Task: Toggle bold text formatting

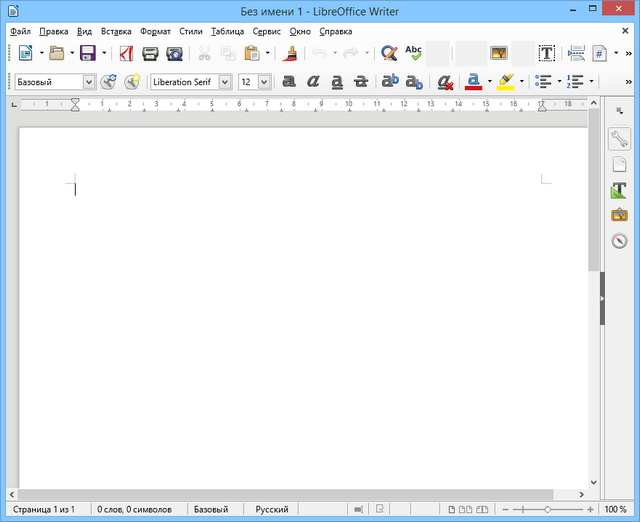Action: coord(289,82)
